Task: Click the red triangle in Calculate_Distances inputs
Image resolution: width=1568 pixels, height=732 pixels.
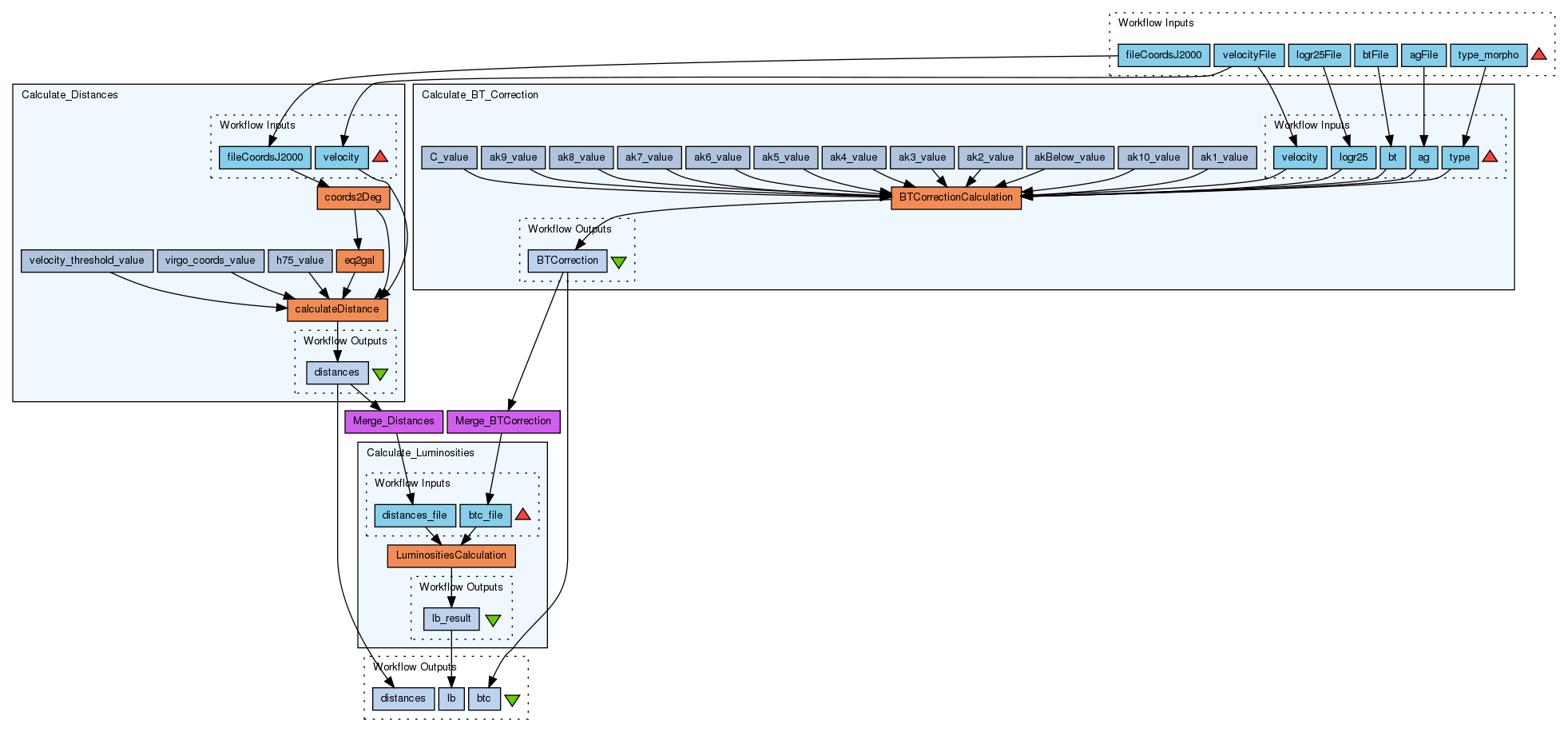Action: click(x=380, y=157)
